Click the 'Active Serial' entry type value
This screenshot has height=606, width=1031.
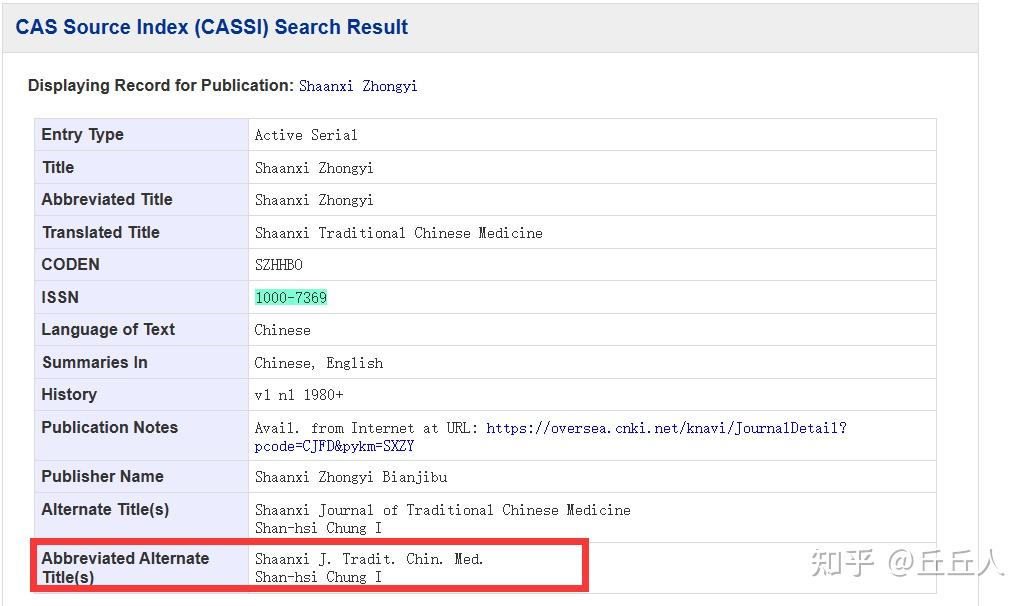305,135
